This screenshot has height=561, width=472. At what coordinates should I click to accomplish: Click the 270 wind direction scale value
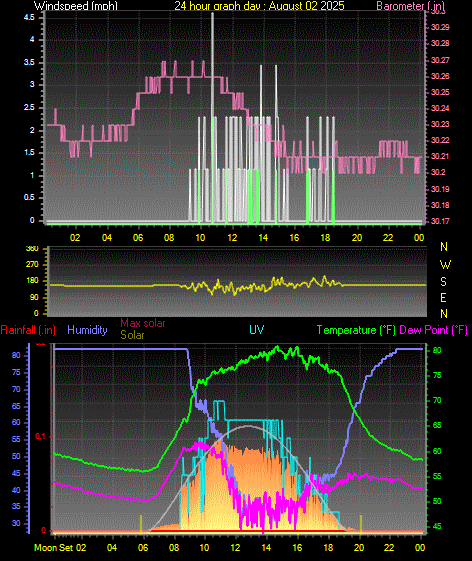(32, 265)
